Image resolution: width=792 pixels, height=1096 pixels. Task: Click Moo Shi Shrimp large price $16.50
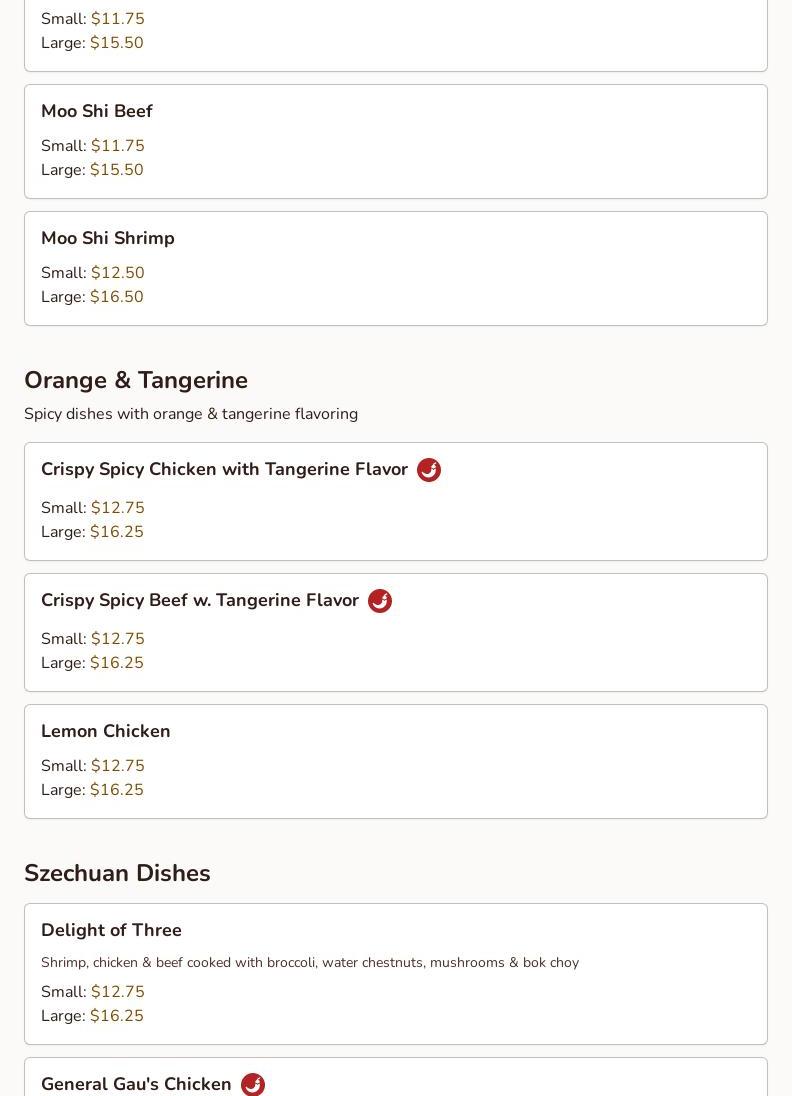pos(117,296)
